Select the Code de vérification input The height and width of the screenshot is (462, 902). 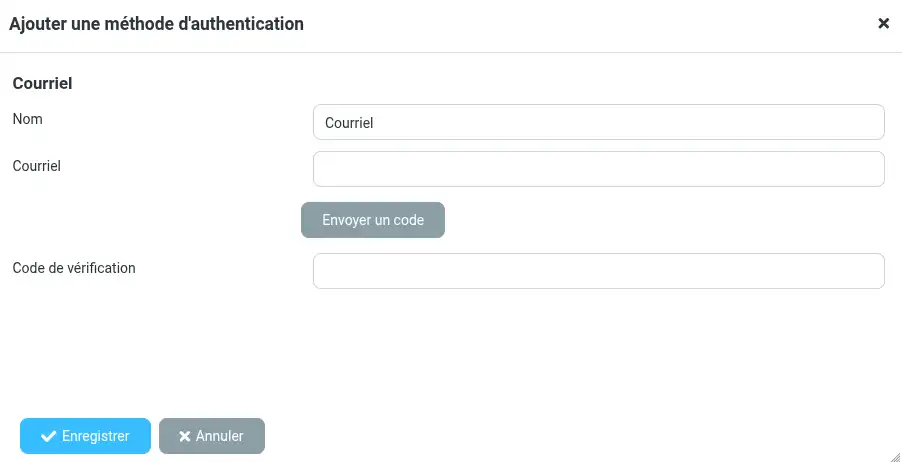tap(598, 271)
